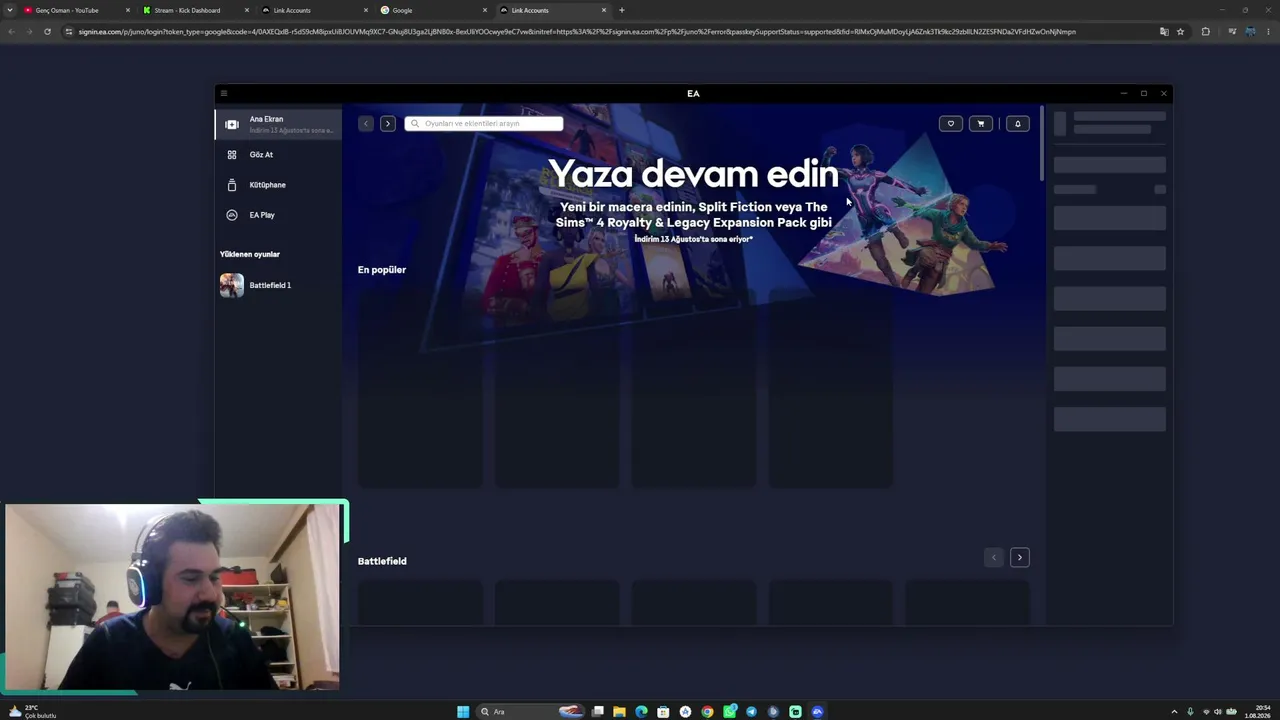Open the wishlist heart icon
Screen dimensions: 1280x720
(951, 124)
